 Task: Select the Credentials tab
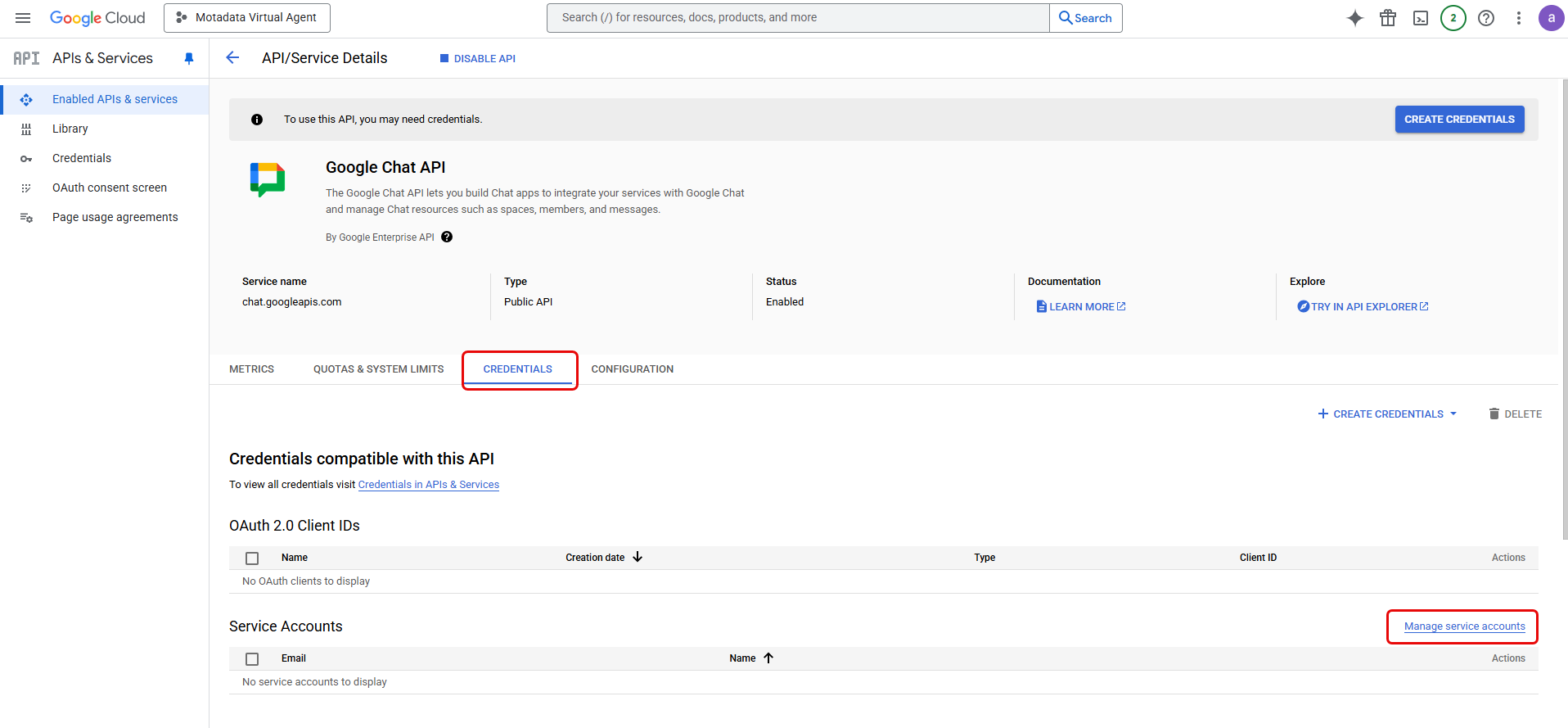coord(518,369)
